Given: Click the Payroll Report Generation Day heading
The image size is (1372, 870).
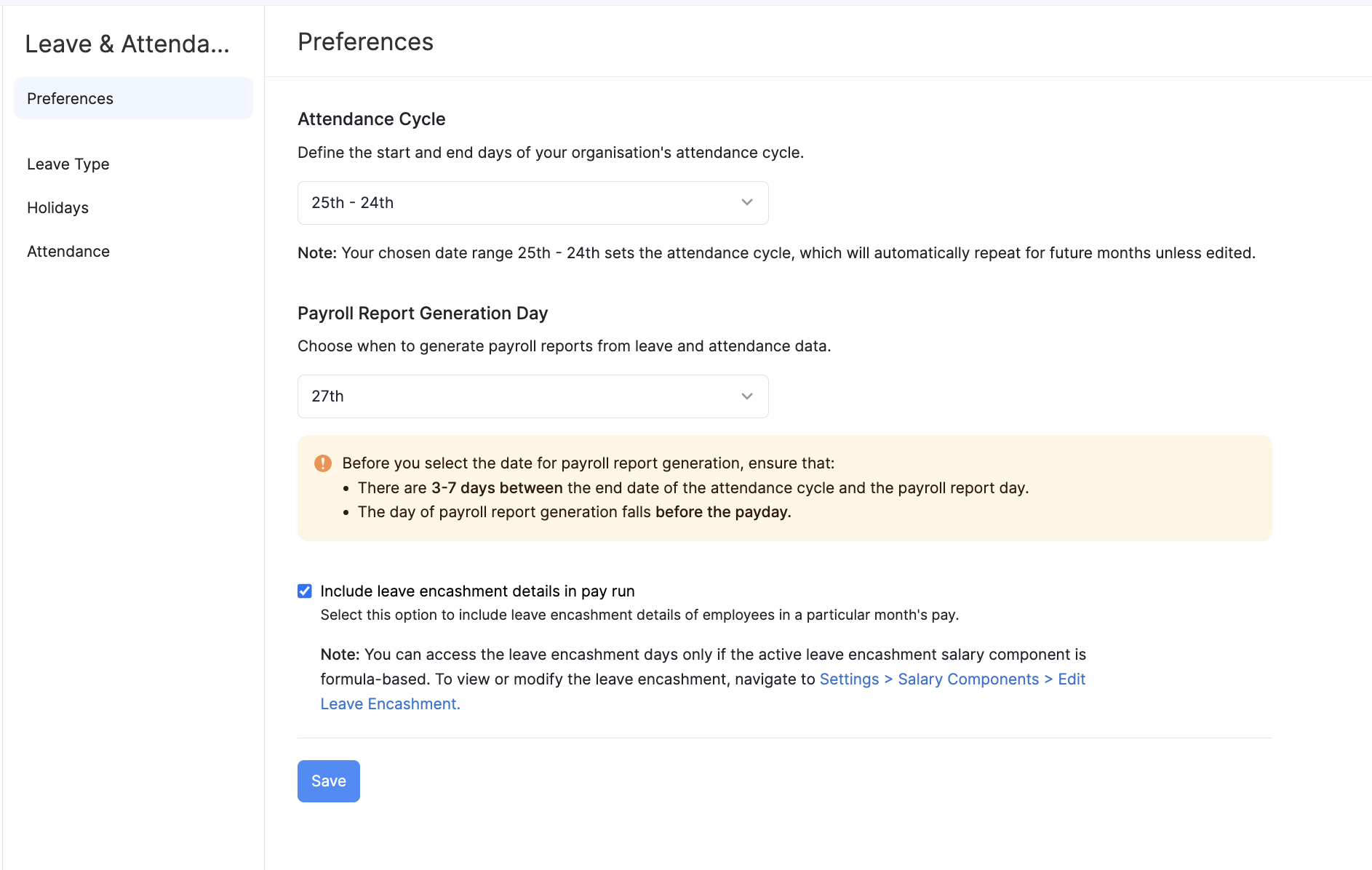Looking at the screenshot, I should pos(422,314).
